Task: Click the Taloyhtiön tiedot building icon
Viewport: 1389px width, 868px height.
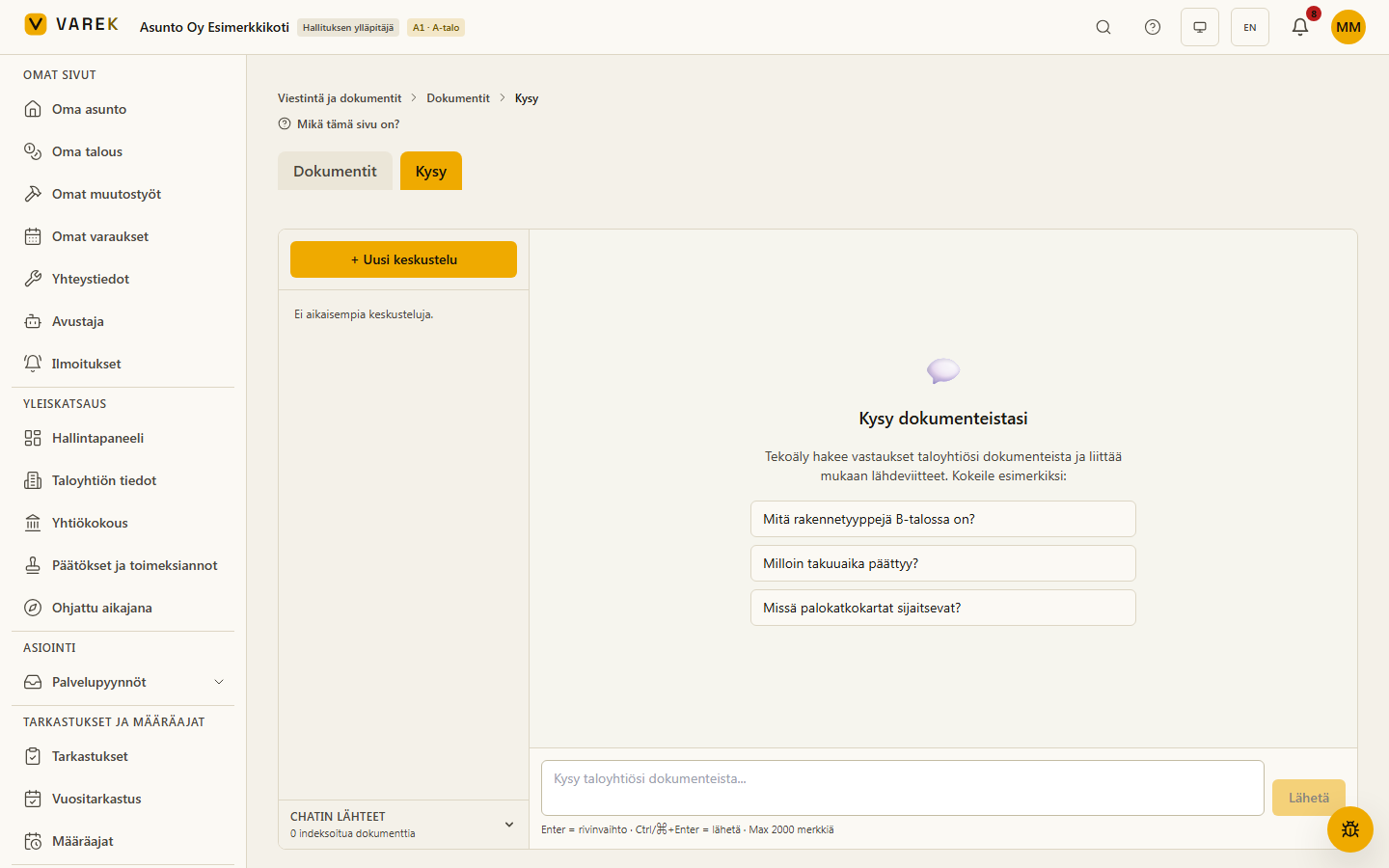Action: coord(33,480)
